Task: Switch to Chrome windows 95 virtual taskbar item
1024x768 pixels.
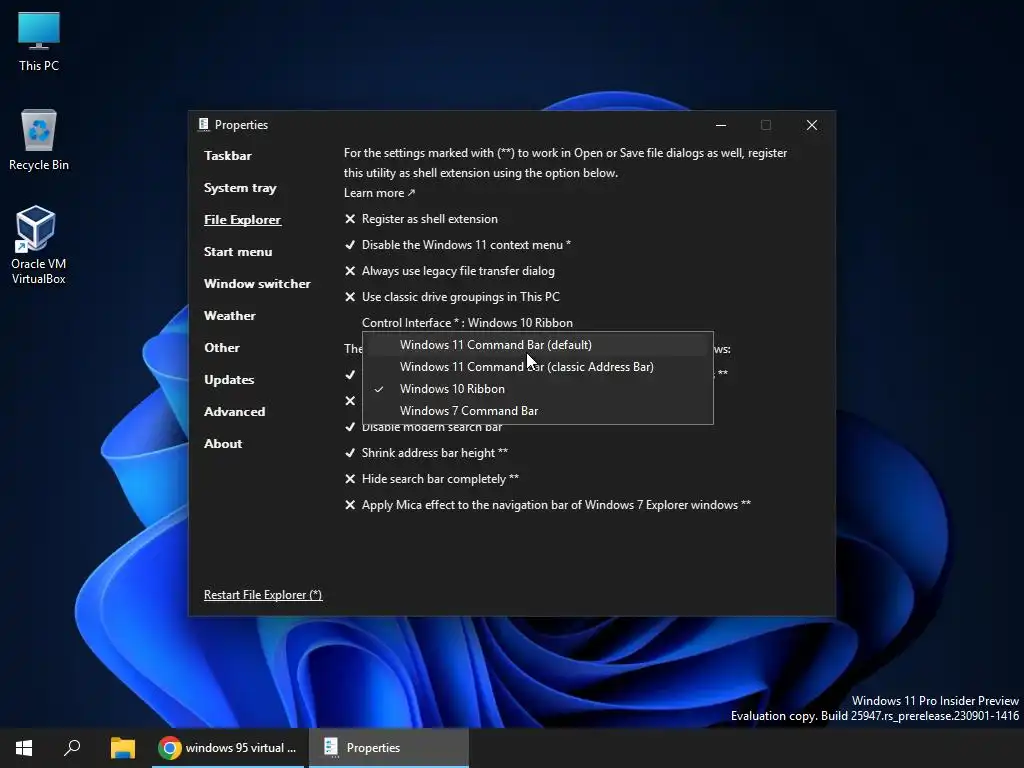Action: point(228,748)
